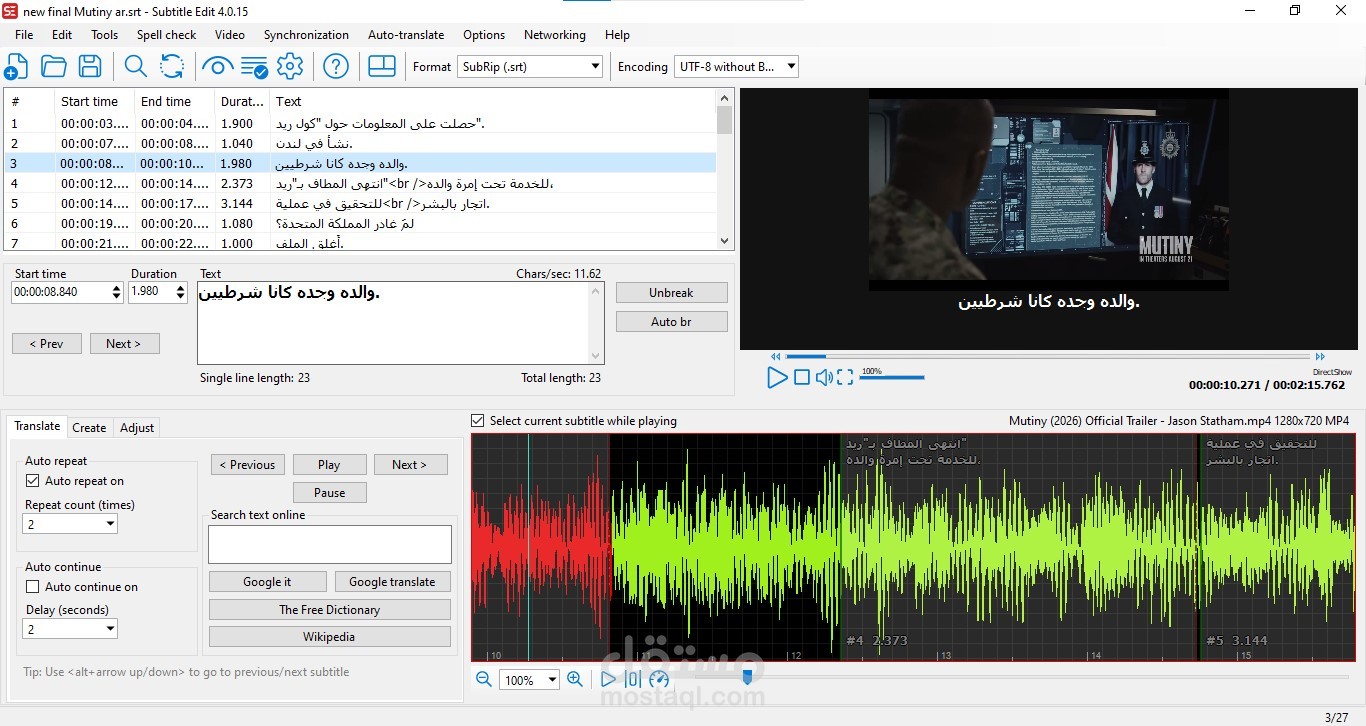Open the Auto-translate menu
Image resolution: width=1366 pixels, height=726 pixels.
coord(406,35)
